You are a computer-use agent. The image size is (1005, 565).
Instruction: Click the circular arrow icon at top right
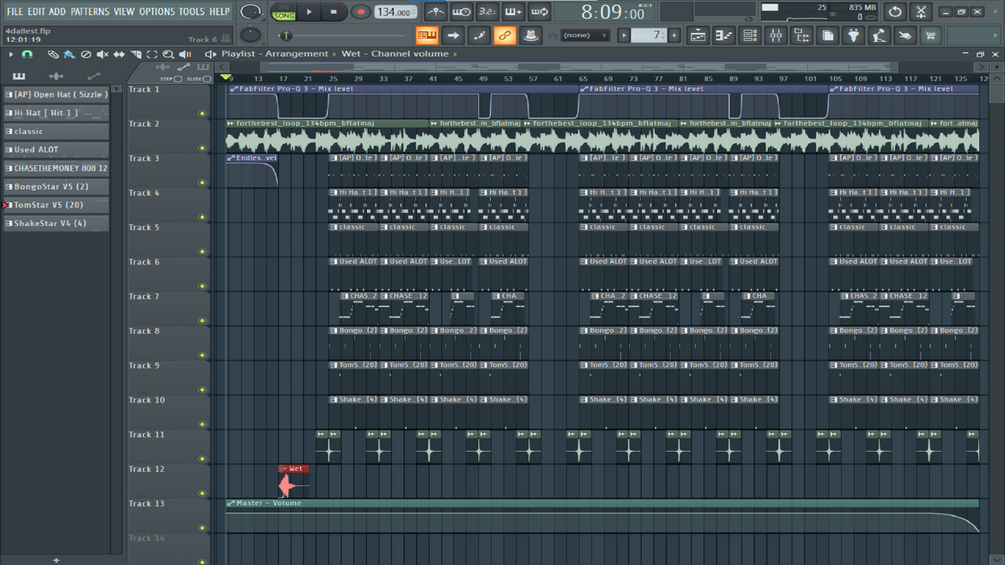pyautogui.click(x=895, y=12)
